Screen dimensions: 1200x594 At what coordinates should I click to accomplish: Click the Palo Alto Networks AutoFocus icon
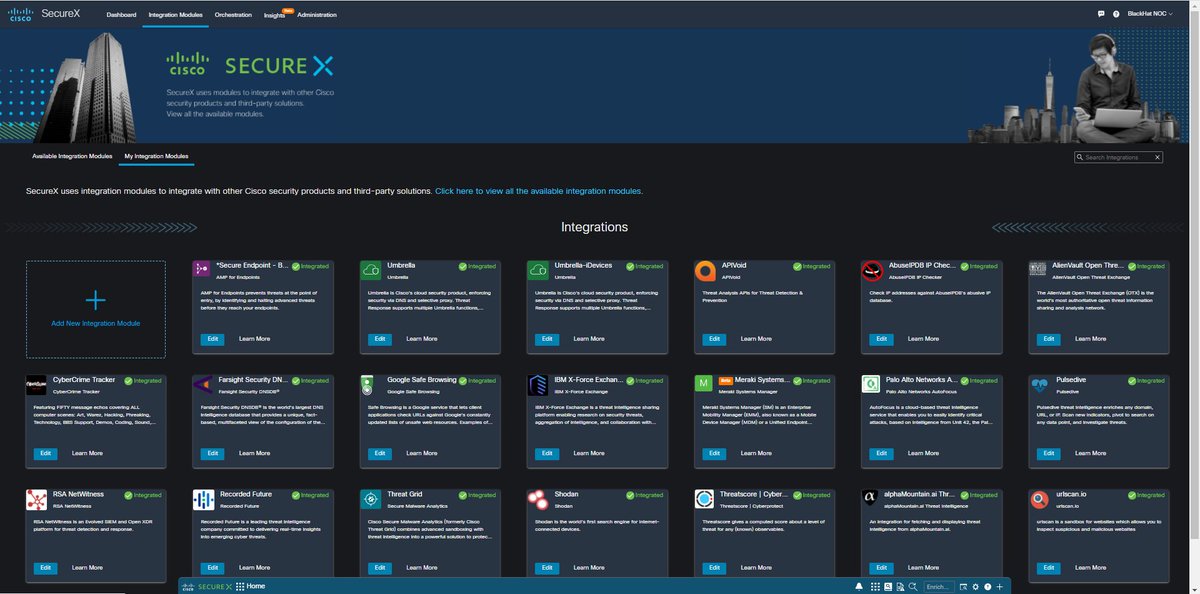(x=870, y=384)
